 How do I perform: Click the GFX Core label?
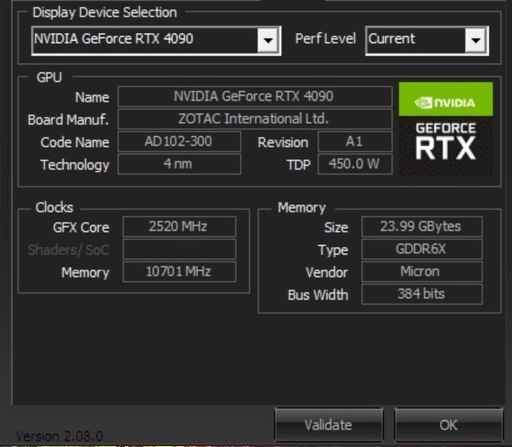(x=81, y=227)
